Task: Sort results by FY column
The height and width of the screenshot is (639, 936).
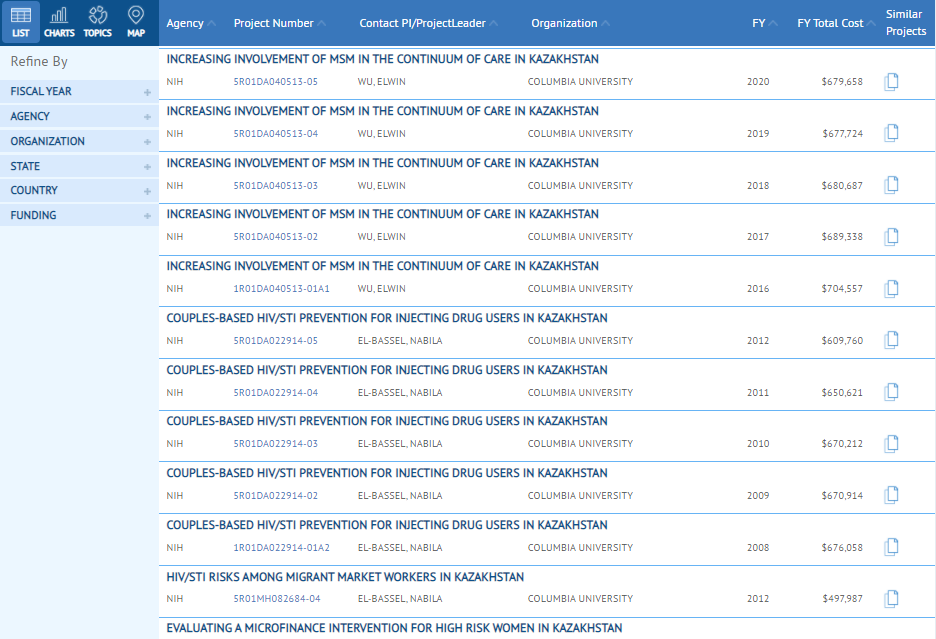Action: (x=765, y=23)
